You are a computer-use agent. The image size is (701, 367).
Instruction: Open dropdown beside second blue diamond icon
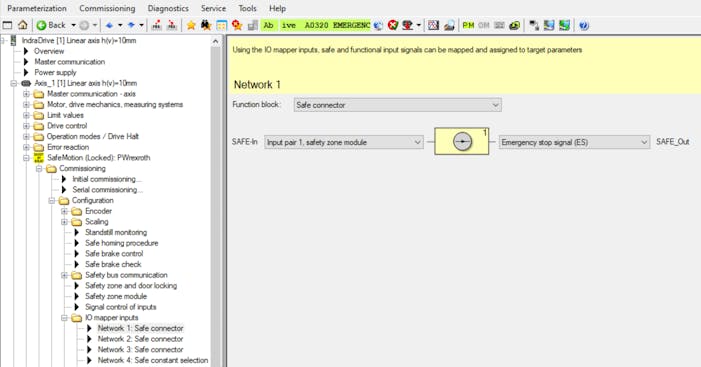(x=141, y=25)
